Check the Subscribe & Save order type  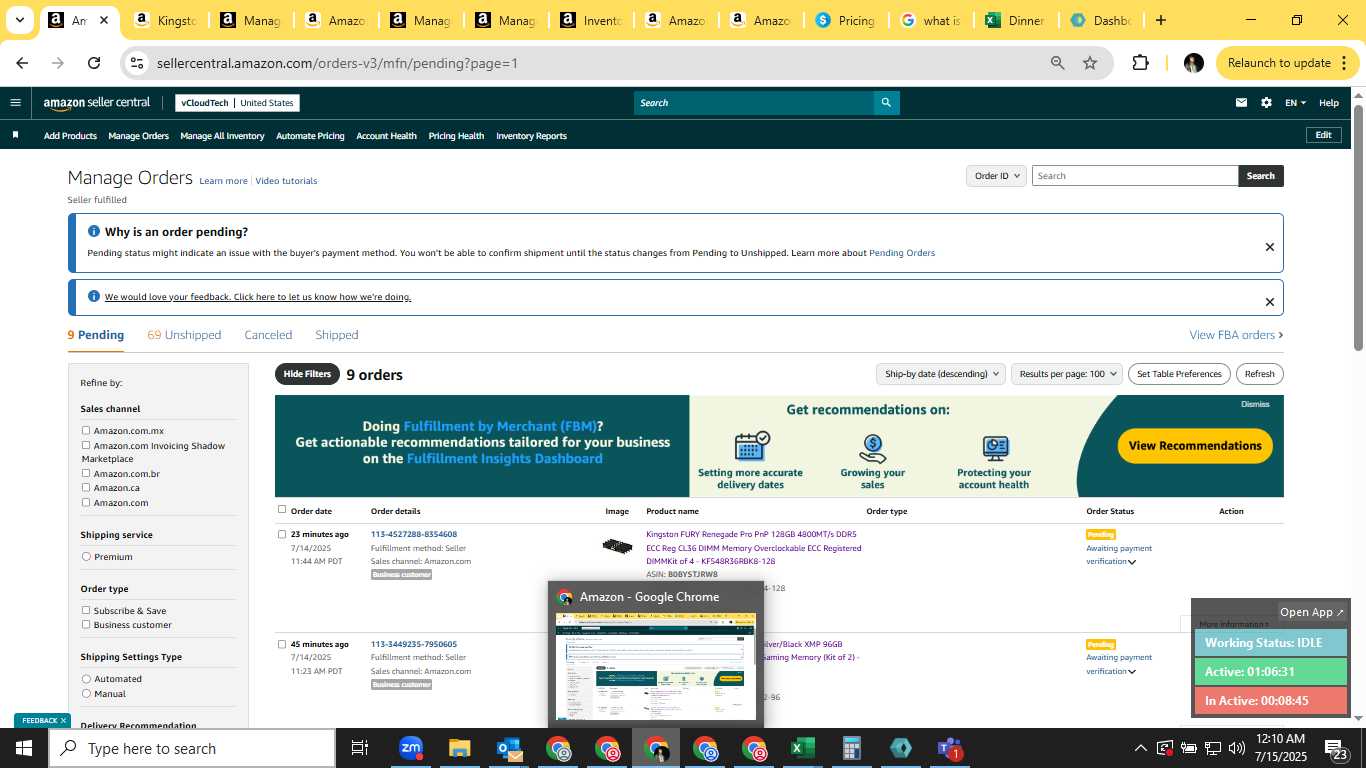(86, 610)
